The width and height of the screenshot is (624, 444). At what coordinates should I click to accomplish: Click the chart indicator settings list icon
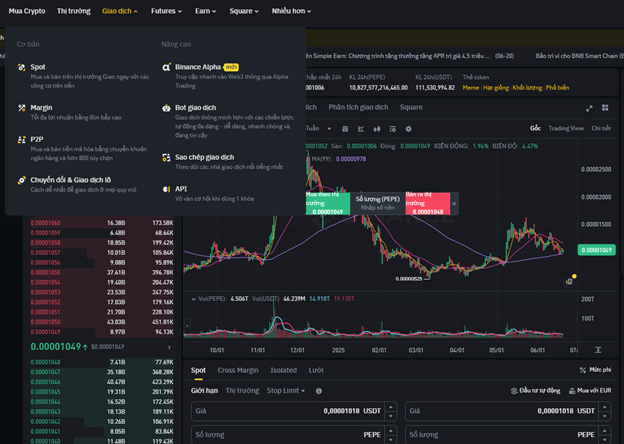point(392,129)
